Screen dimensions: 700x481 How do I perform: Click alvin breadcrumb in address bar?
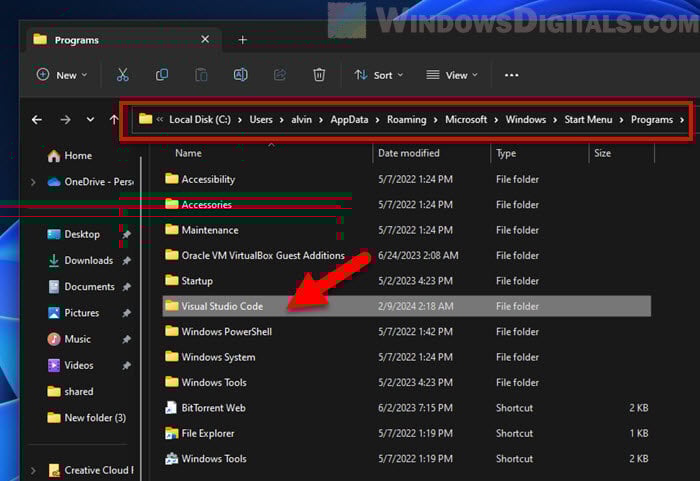click(x=301, y=120)
